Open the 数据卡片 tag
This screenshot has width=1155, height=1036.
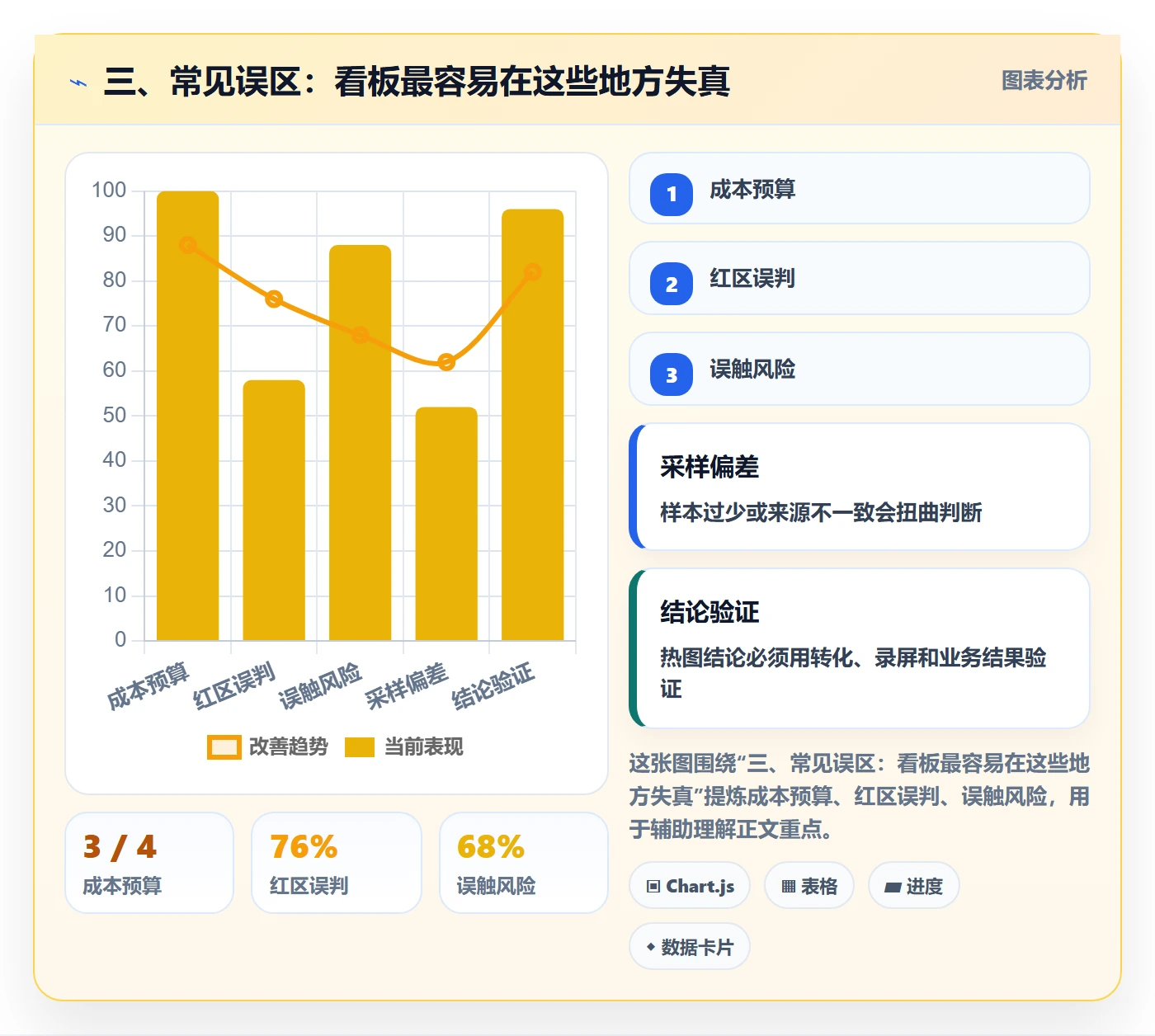pos(690,947)
